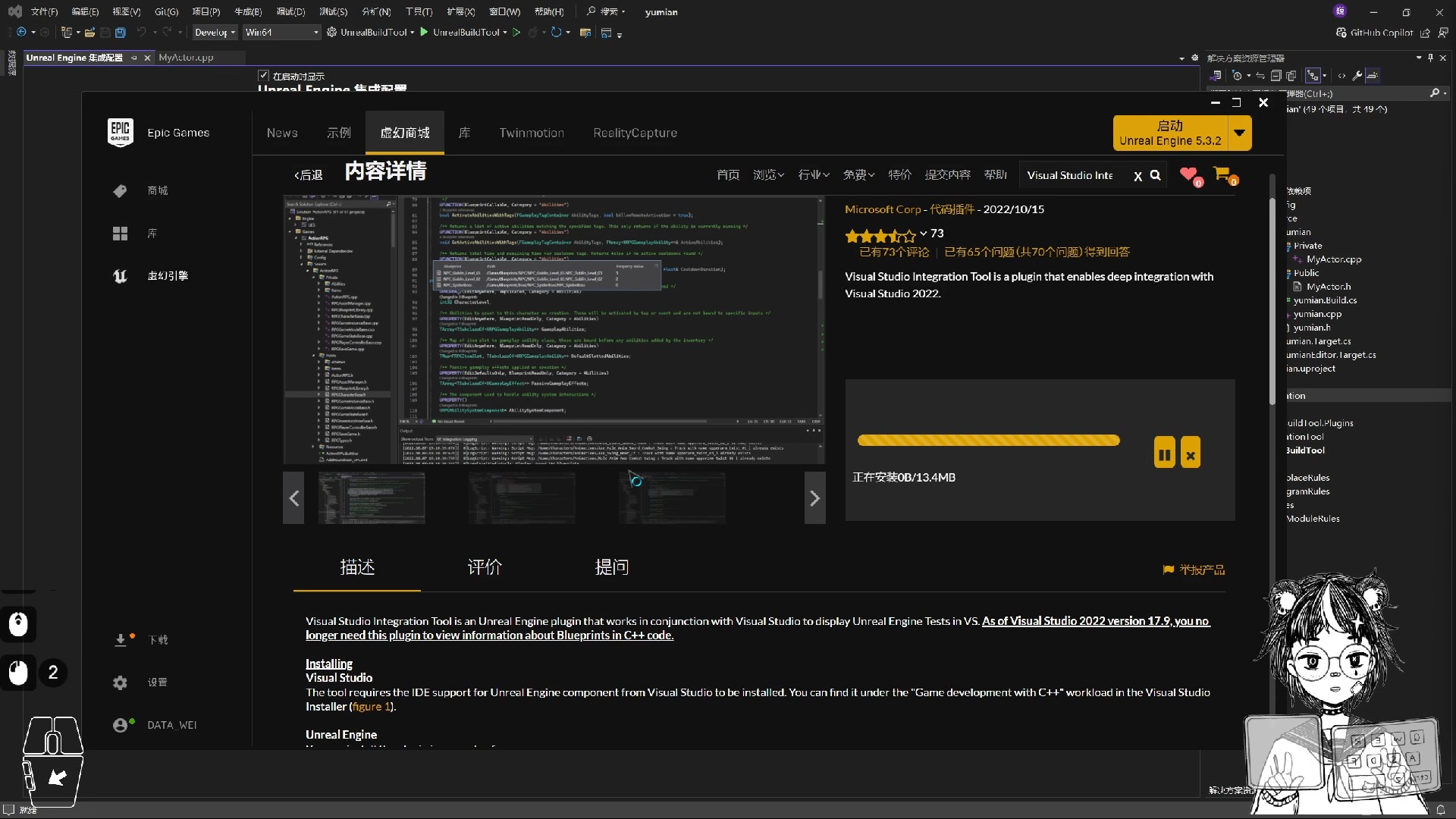Cancel the plugin installation
This screenshot has height=819, width=1456.
coord(1191,453)
